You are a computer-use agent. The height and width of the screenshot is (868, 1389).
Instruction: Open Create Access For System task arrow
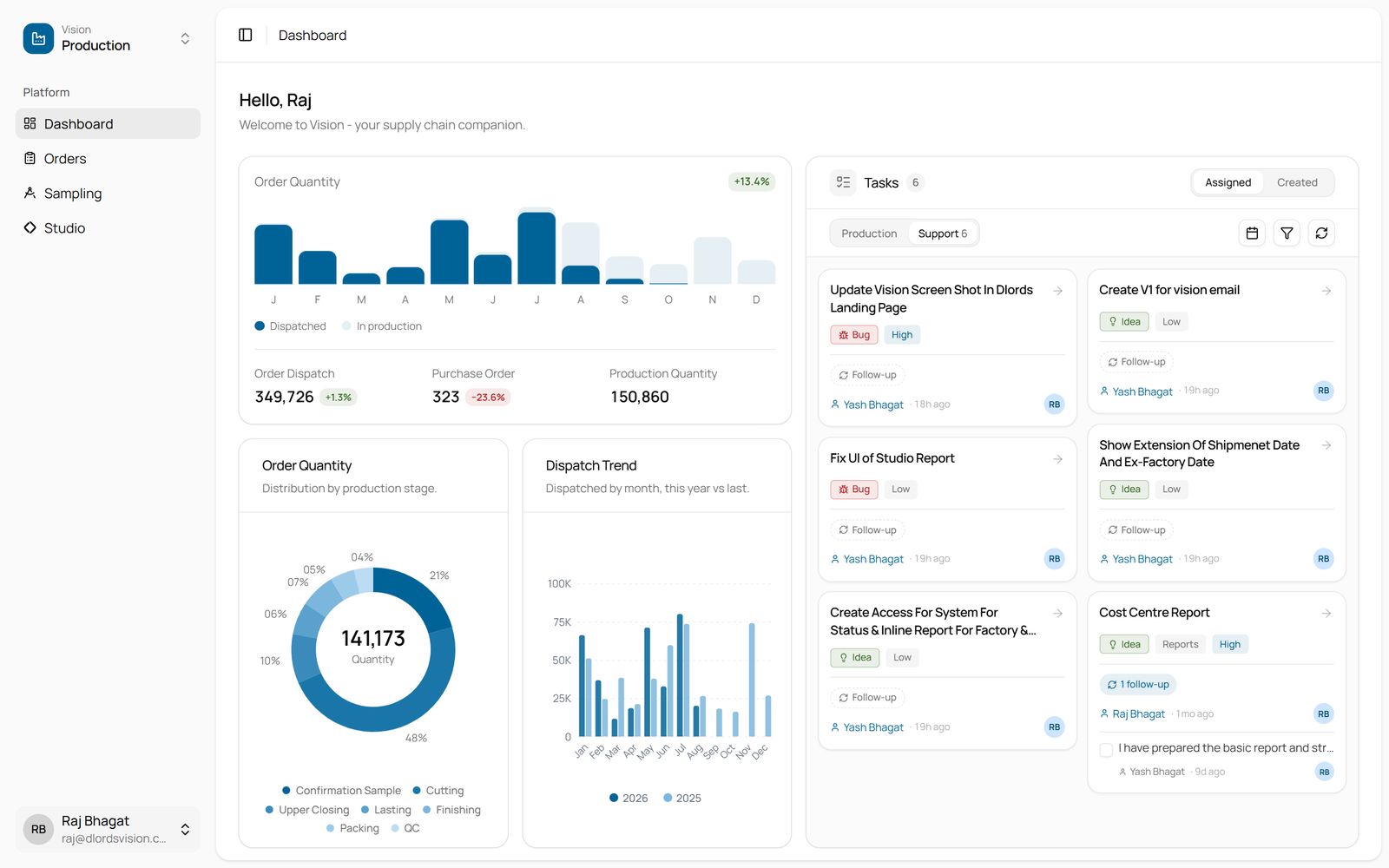1058,614
